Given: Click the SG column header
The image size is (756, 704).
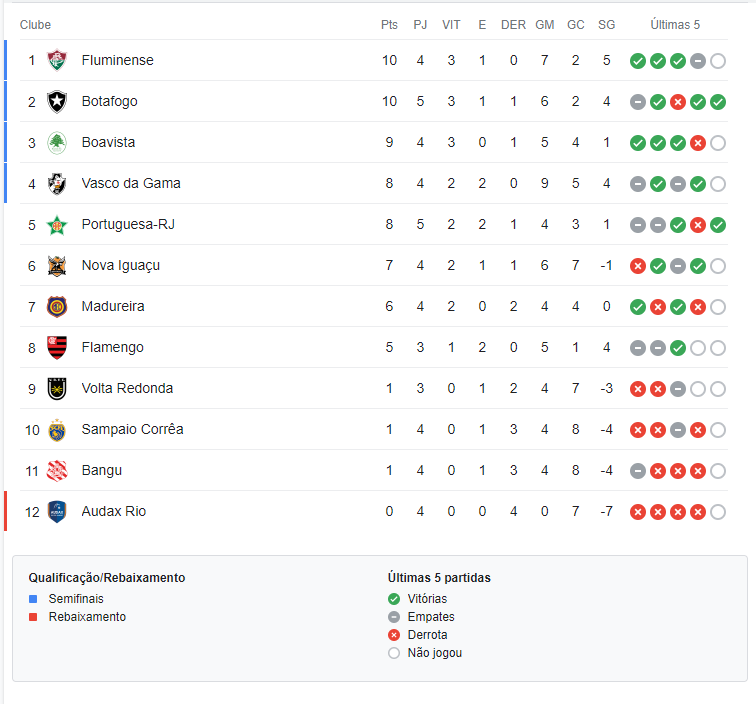Looking at the screenshot, I should pos(607,25).
